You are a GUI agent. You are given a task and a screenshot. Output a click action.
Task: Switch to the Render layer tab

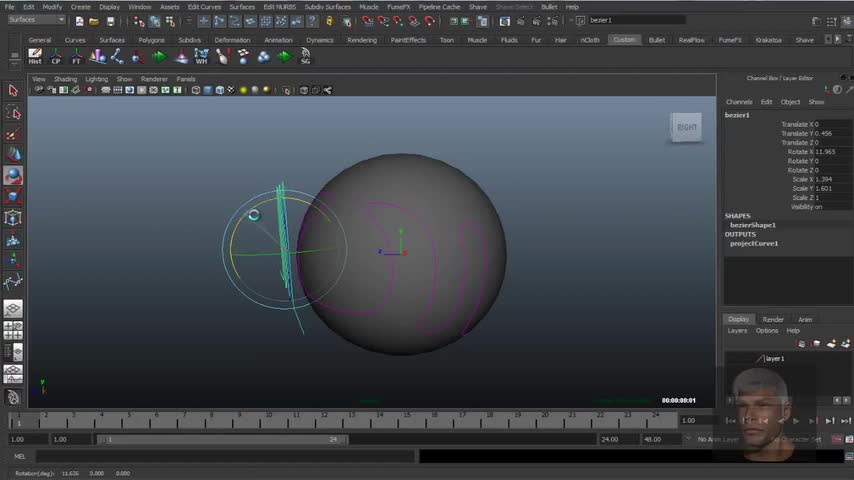click(x=773, y=319)
